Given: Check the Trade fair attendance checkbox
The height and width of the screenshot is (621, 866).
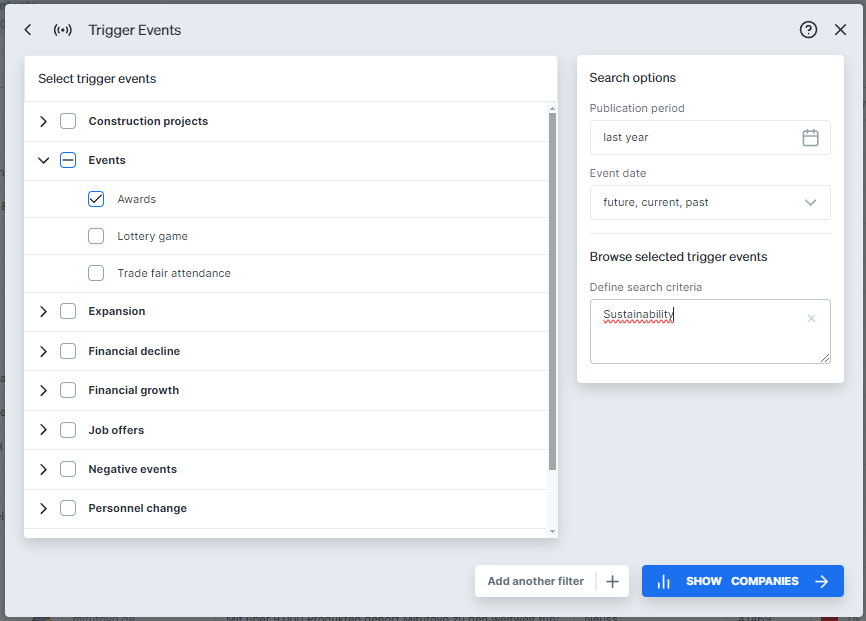Looking at the screenshot, I should 95,273.
